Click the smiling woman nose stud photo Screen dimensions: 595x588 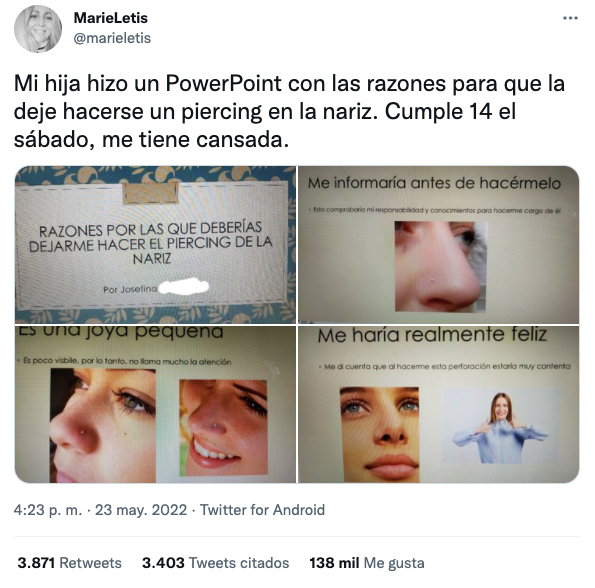224,428
